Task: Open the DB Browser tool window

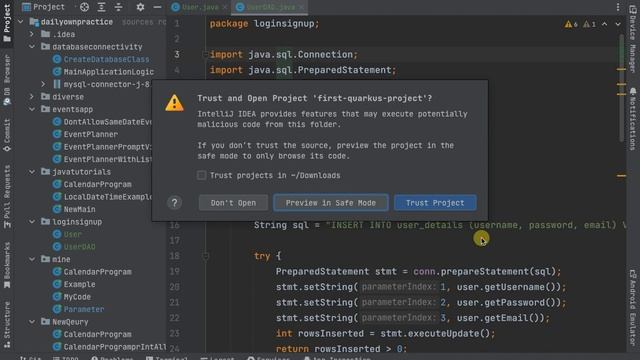Action: (x=7, y=80)
